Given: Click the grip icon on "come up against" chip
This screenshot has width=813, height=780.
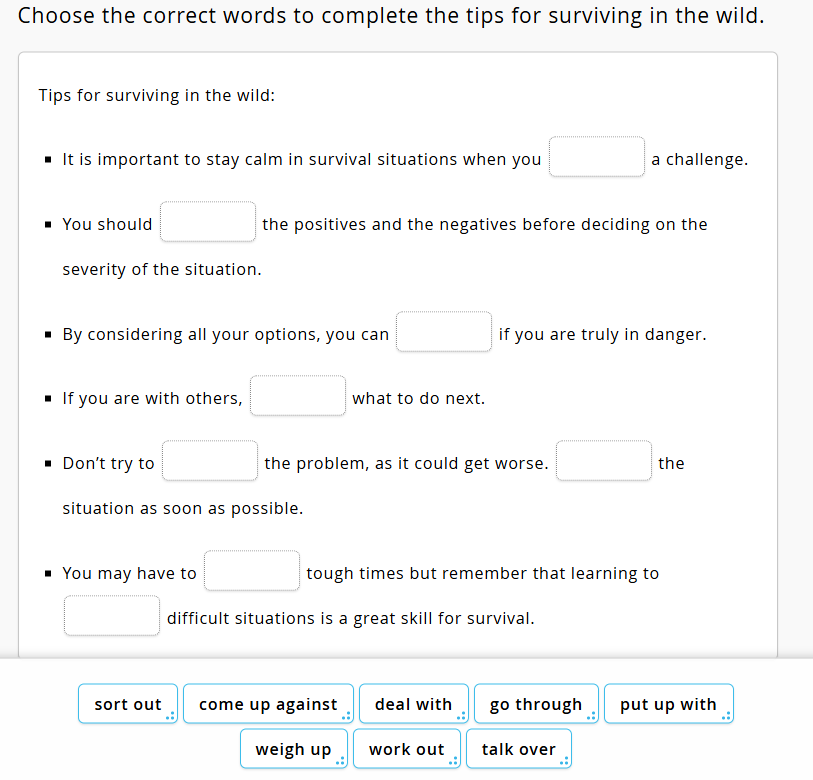Looking at the screenshot, I should point(347,715).
